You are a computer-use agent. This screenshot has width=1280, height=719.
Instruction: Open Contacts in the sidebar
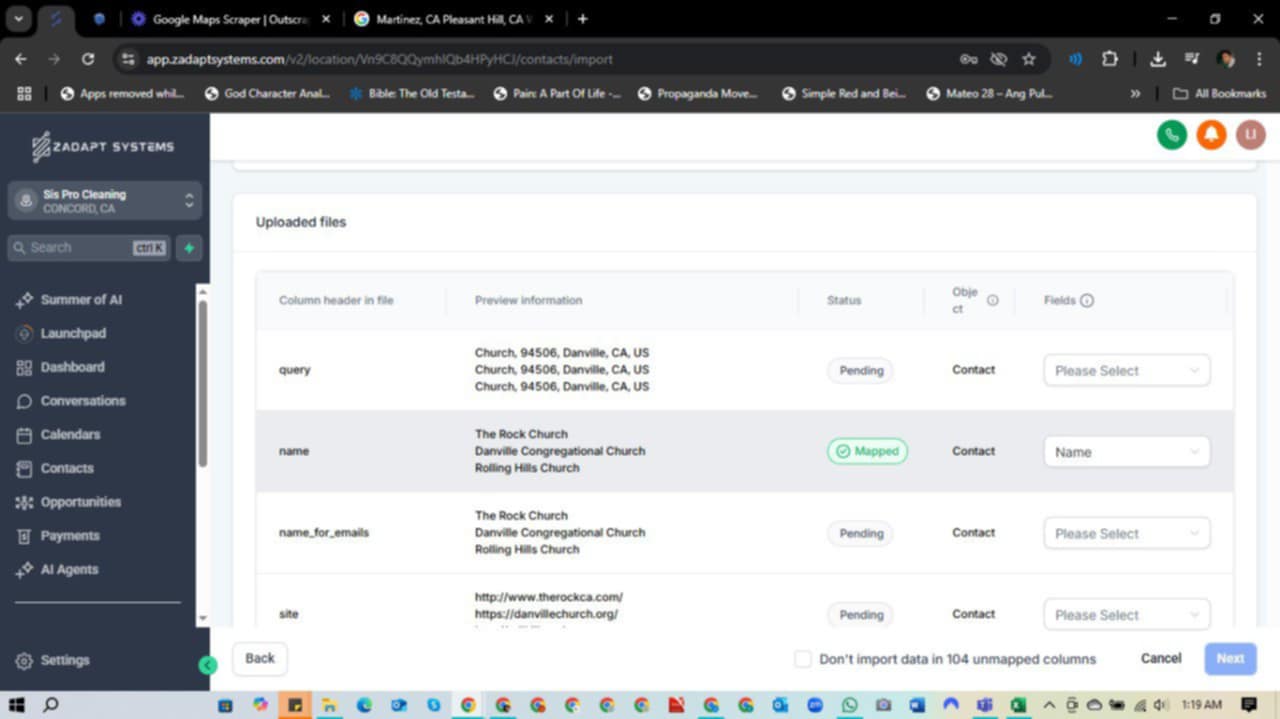click(x=66, y=468)
